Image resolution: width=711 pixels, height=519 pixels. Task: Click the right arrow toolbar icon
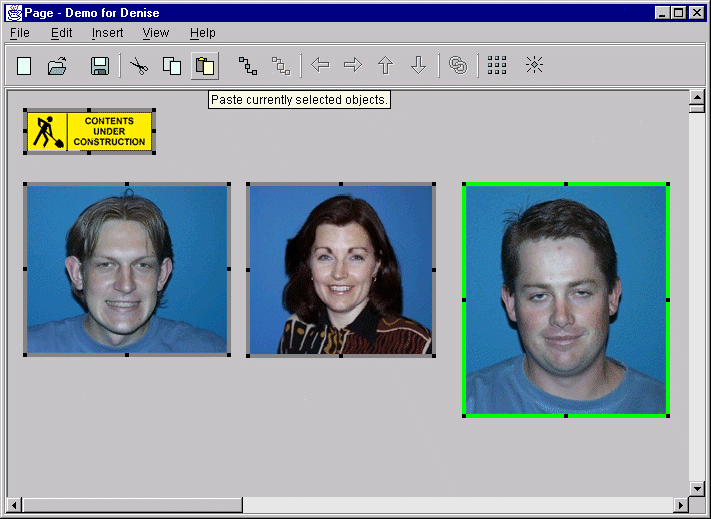(x=353, y=66)
